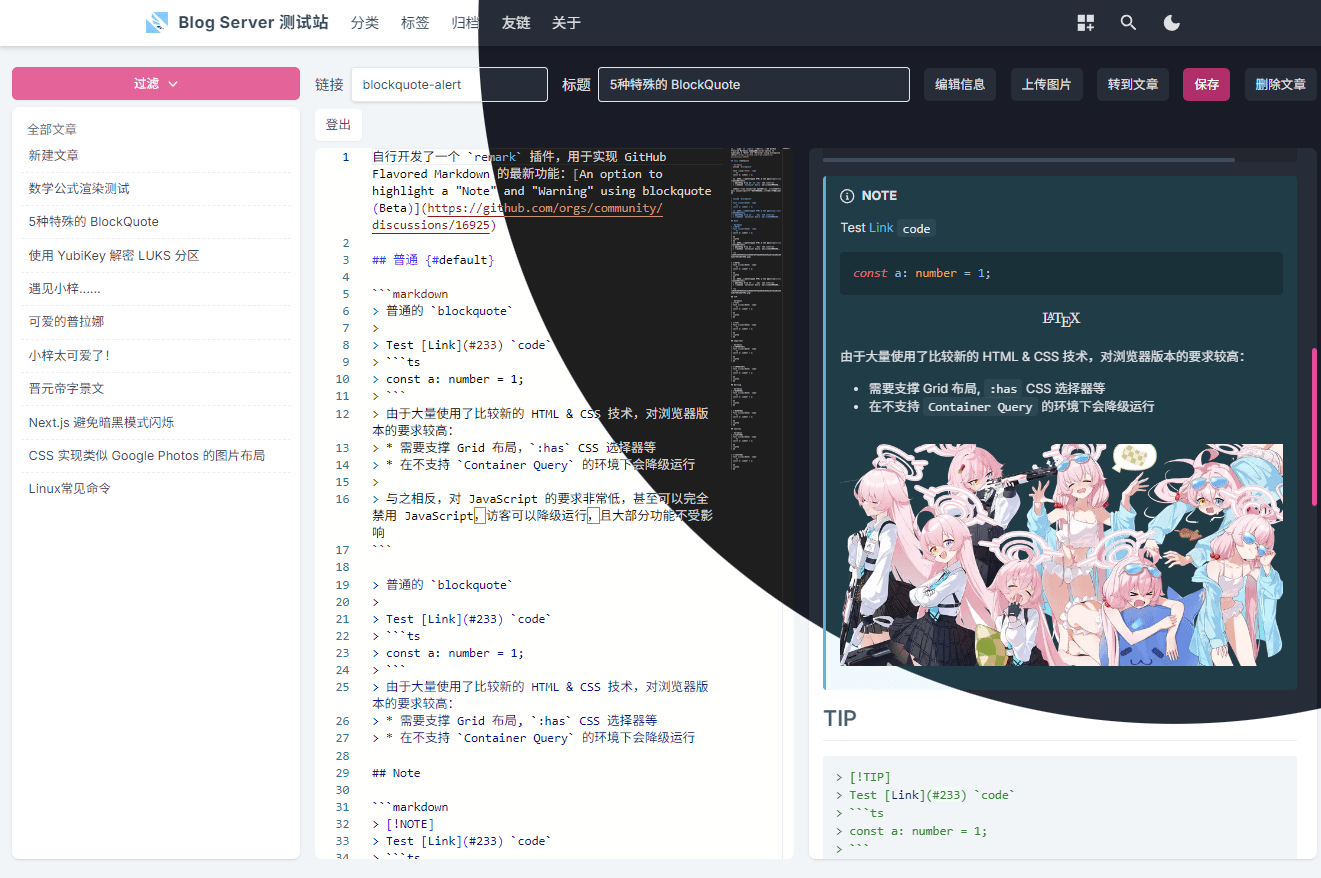The height and width of the screenshot is (878, 1321).
Task: Click the 链接 slug input field
Action: coord(449,84)
